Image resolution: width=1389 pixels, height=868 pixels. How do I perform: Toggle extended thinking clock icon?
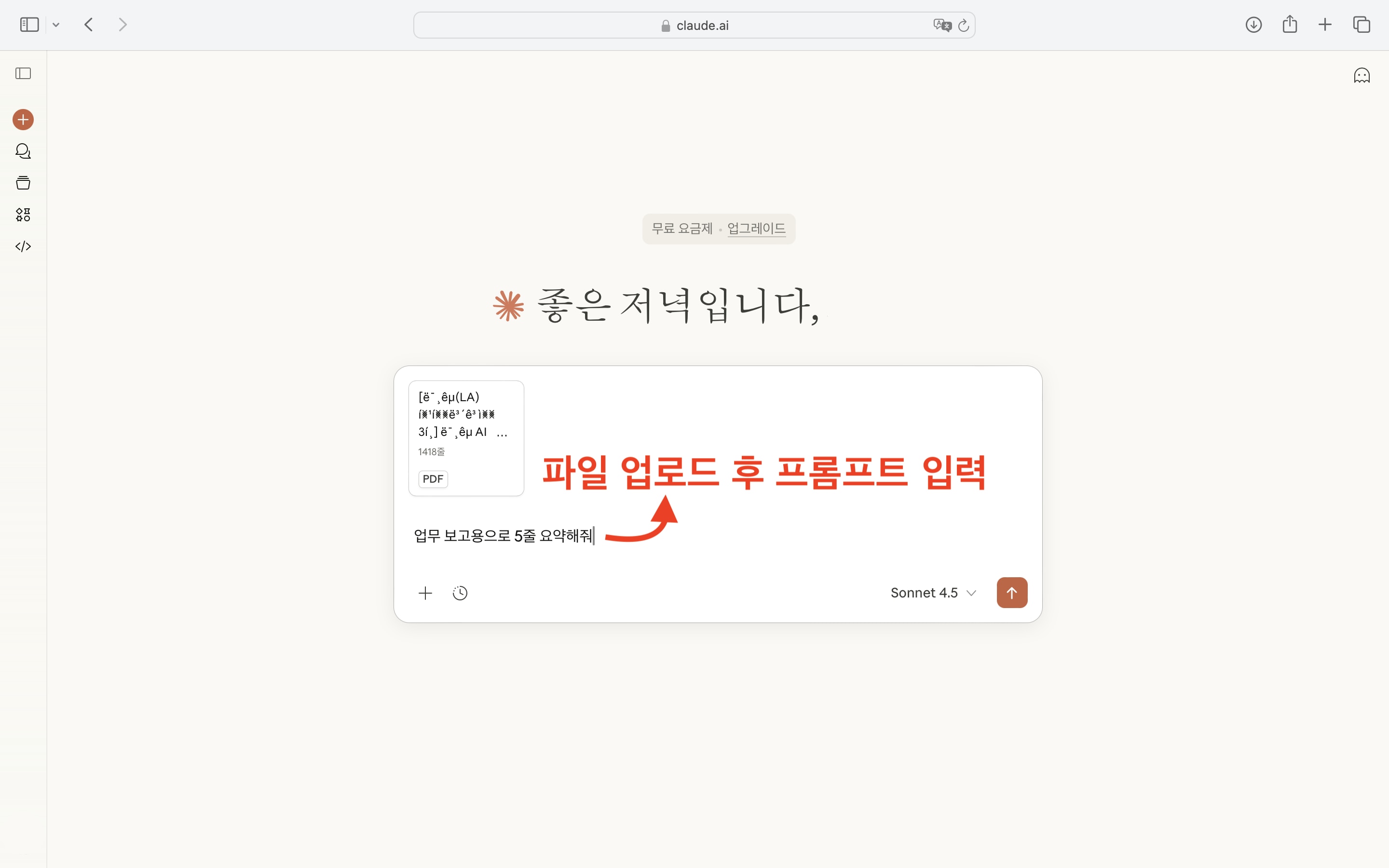[x=460, y=593]
